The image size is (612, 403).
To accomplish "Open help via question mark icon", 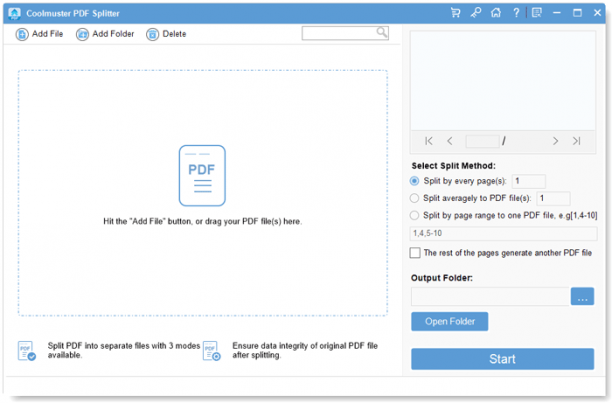I will coord(516,13).
